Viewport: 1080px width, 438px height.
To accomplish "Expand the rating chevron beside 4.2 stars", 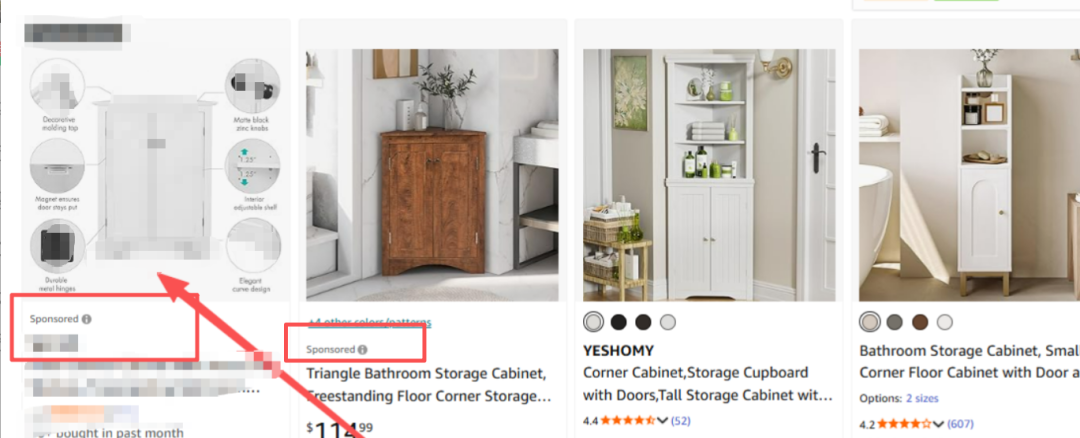I will 939,424.
